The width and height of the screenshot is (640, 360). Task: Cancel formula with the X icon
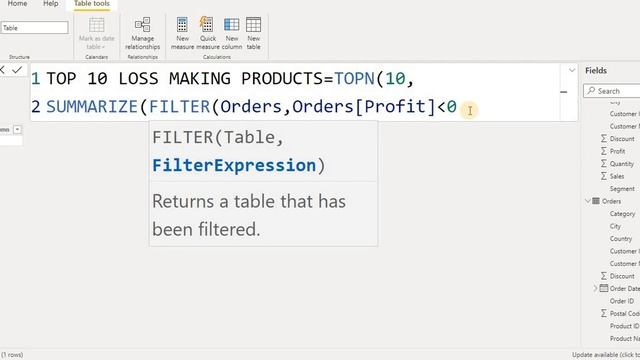[x=2, y=70]
